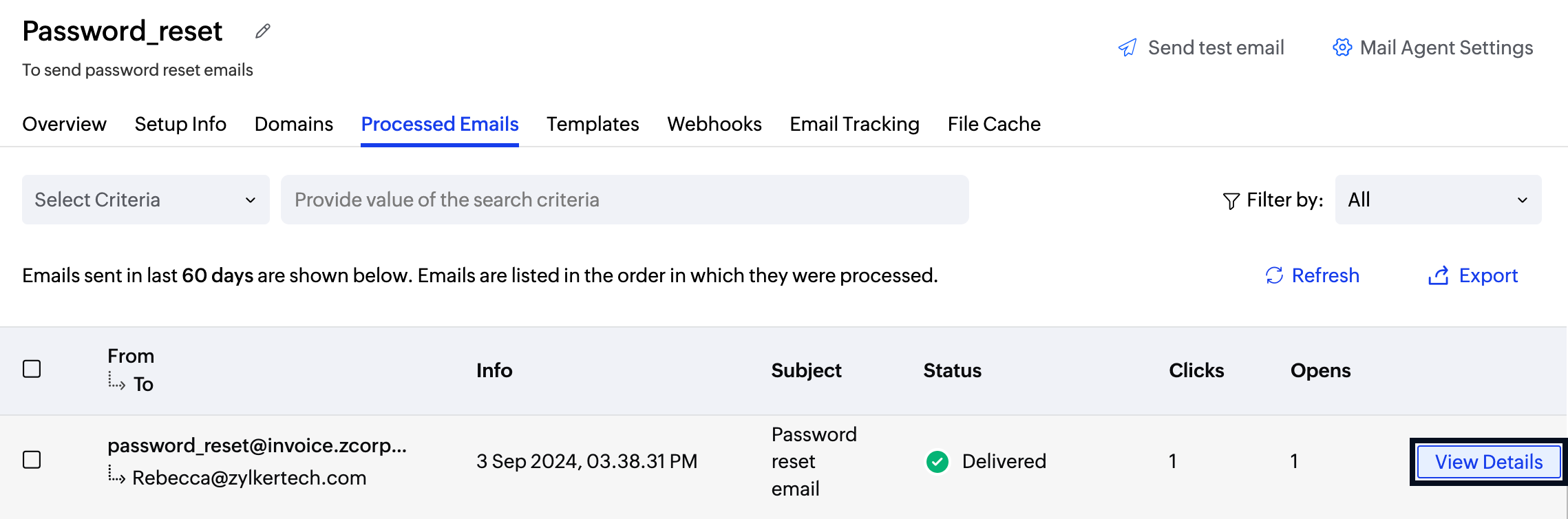Expand the Filter by All dropdown
1568x519 pixels.
click(1437, 200)
